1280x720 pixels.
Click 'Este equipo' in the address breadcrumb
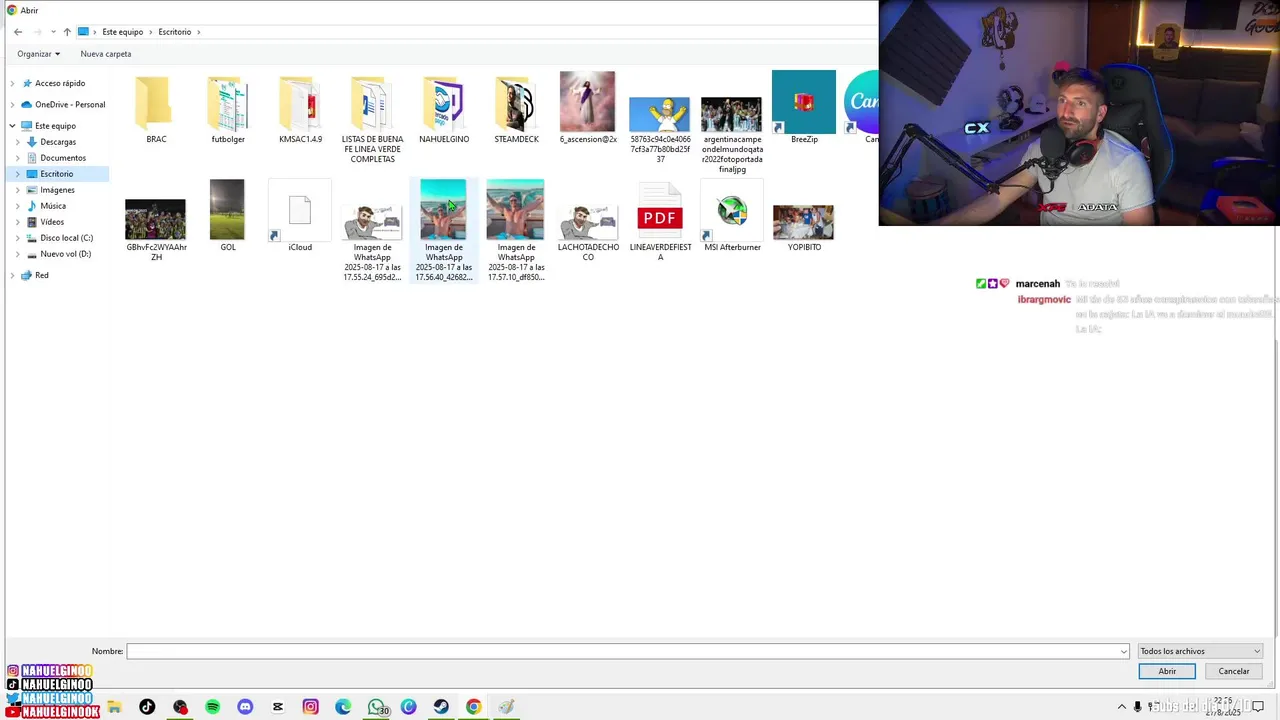(122, 32)
